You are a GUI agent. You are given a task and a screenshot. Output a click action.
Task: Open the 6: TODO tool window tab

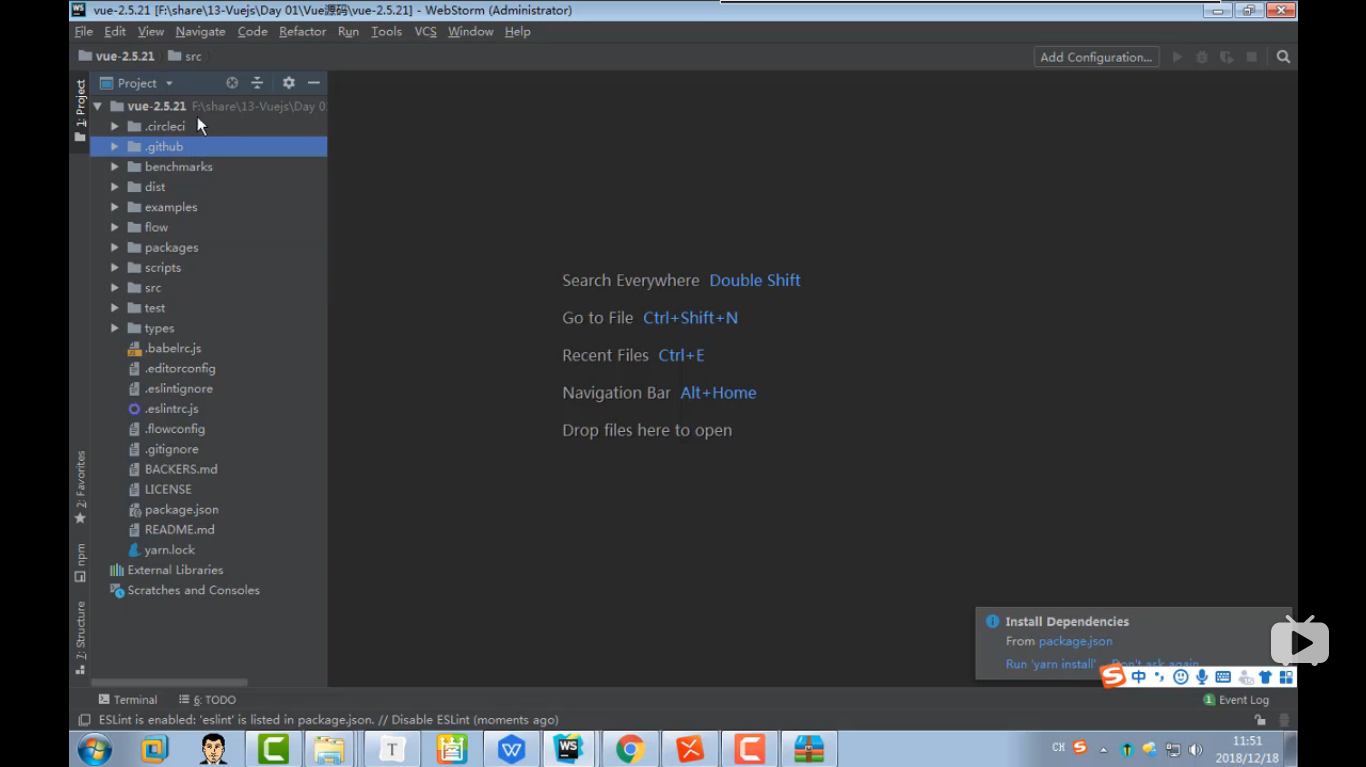pyautogui.click(x=207, y=700)
